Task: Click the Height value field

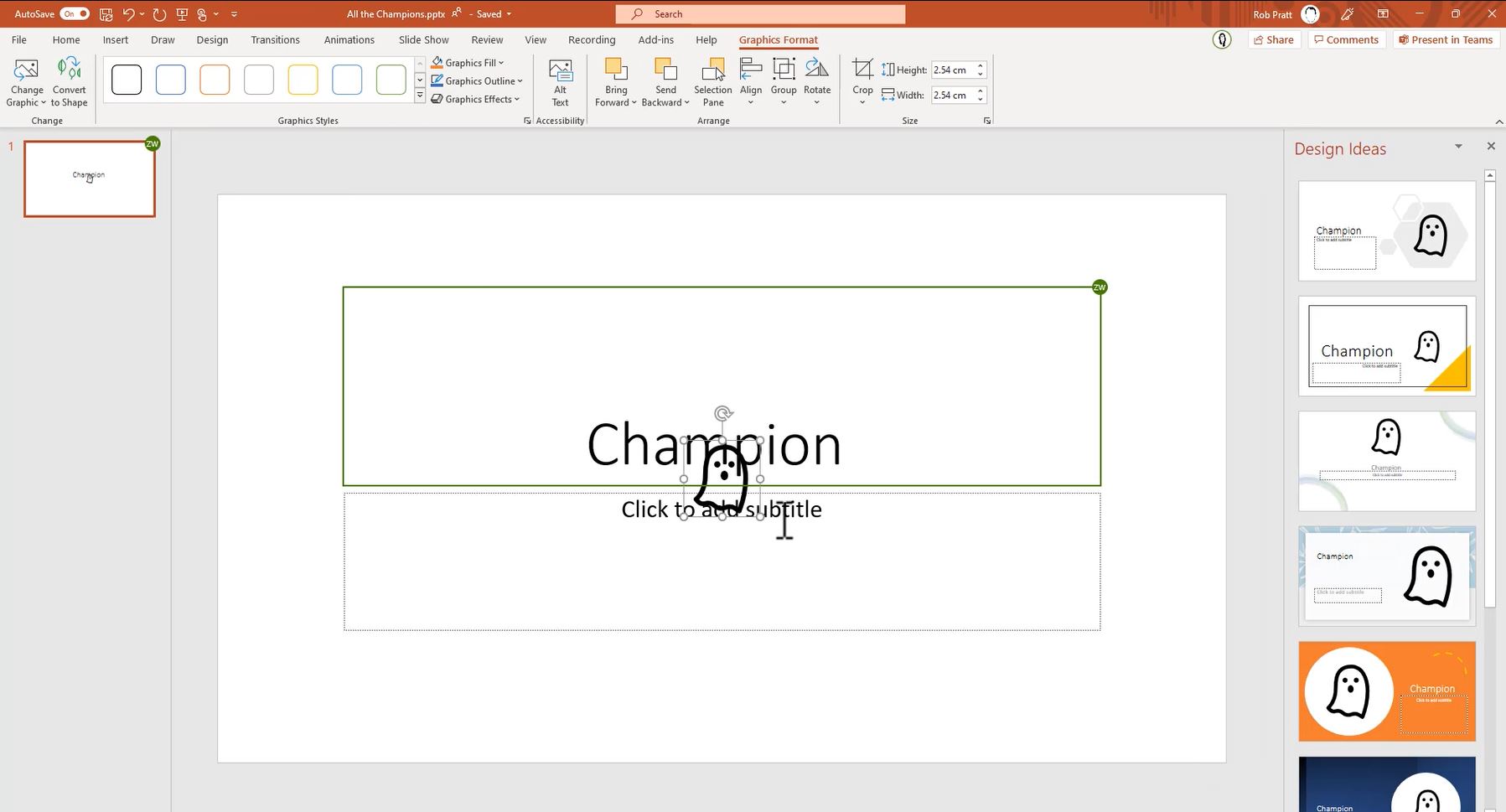Action: (952, 70)
